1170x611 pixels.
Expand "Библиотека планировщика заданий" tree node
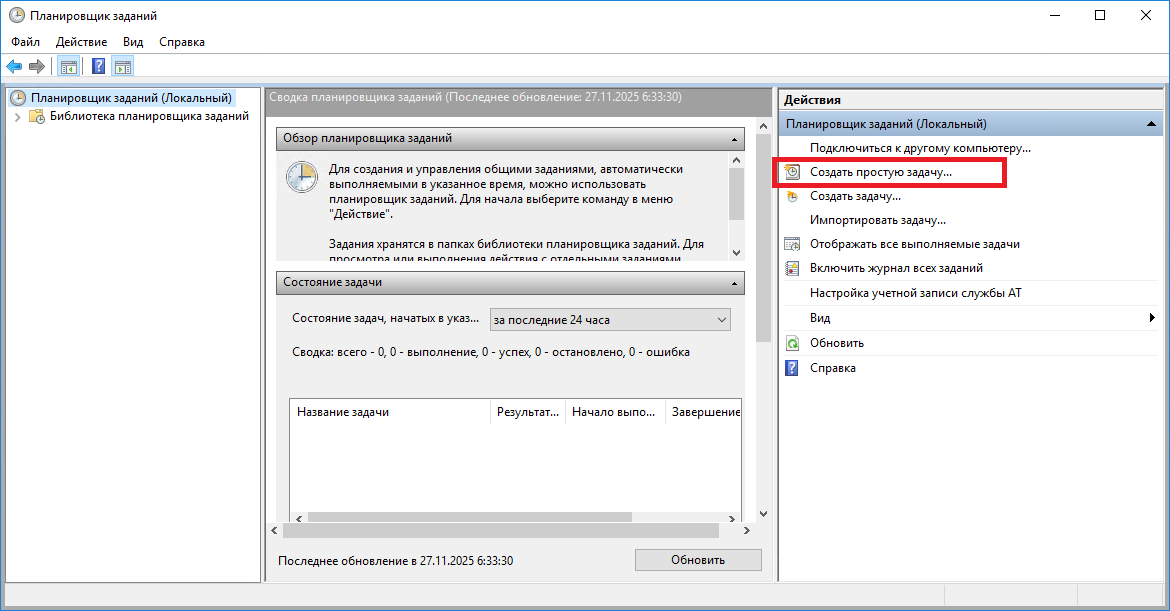pyautogui.click(x=17, y=117)
